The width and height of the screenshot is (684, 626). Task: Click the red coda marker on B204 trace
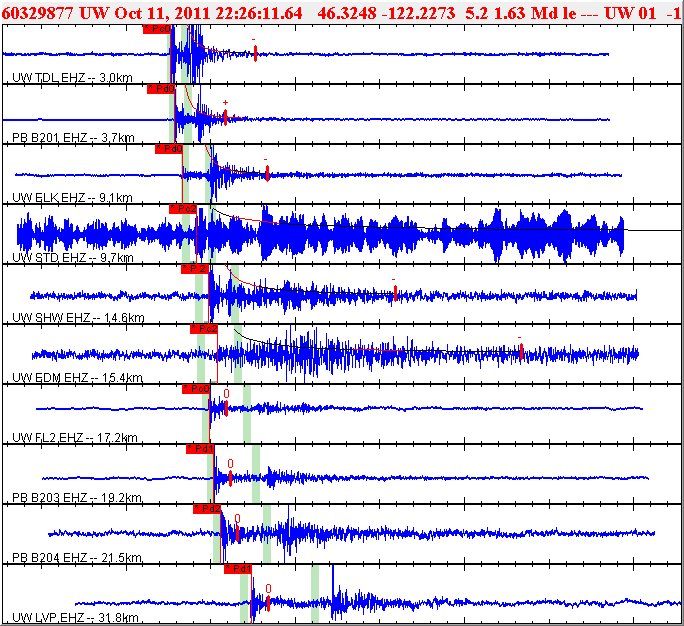pos(237,534)
